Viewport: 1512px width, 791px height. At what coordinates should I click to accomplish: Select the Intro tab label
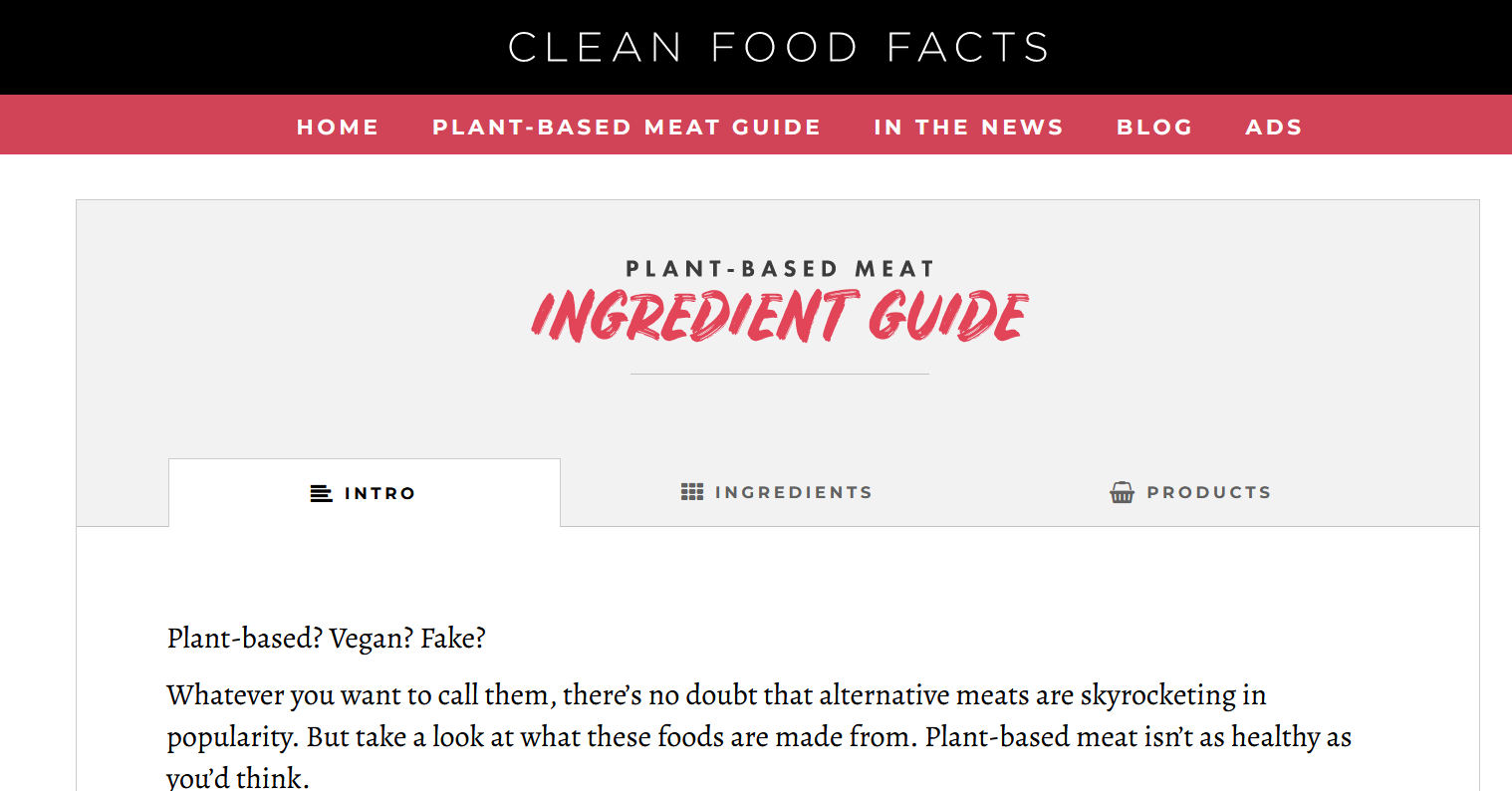(x=379, y=493)
